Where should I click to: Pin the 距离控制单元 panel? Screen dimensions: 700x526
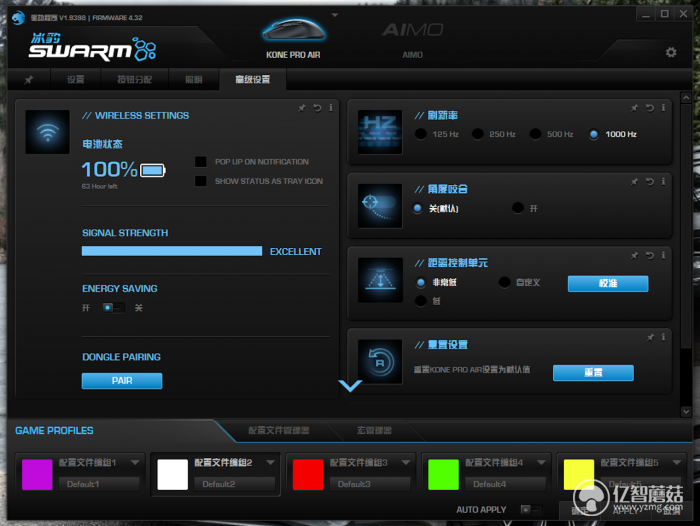click(x=634, y=255)
